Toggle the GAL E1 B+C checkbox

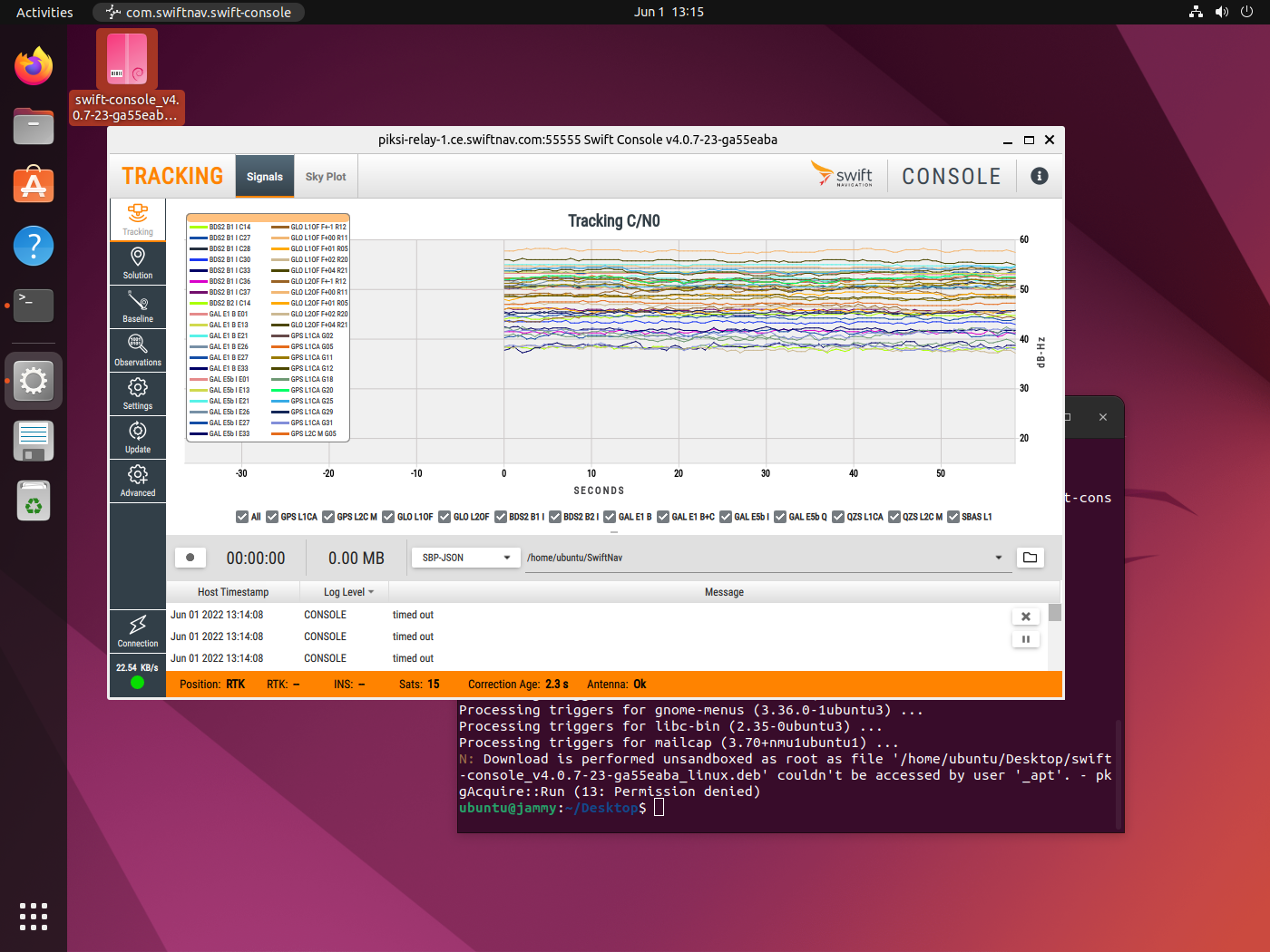click(x=663, y=517)
